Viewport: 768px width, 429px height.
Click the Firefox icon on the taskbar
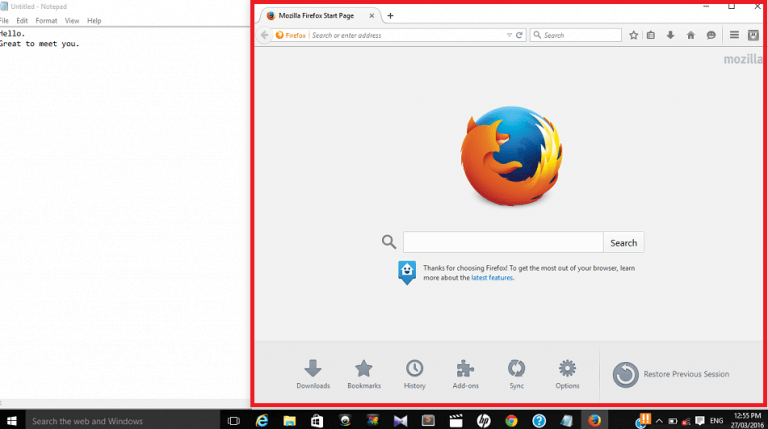[x=594, y=421]
